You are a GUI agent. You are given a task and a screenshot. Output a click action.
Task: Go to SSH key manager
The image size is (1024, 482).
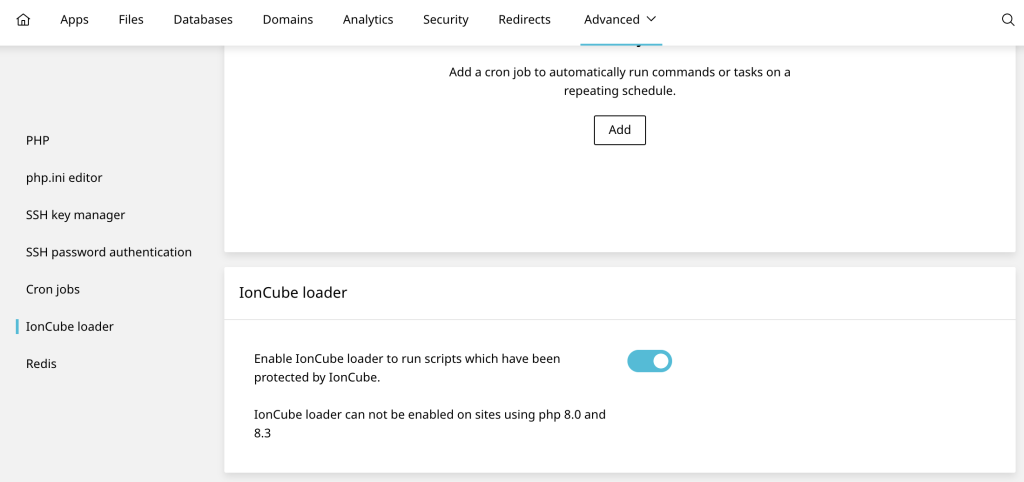pos(76,215)
